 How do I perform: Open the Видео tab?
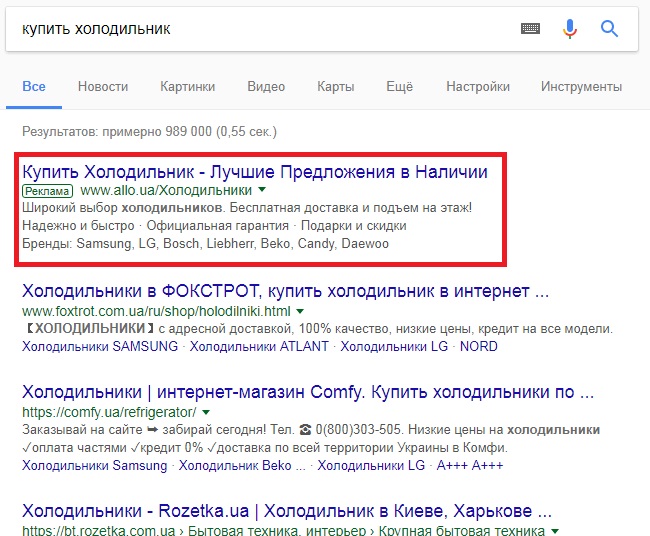pyautogui.click(x=266, y=86)
